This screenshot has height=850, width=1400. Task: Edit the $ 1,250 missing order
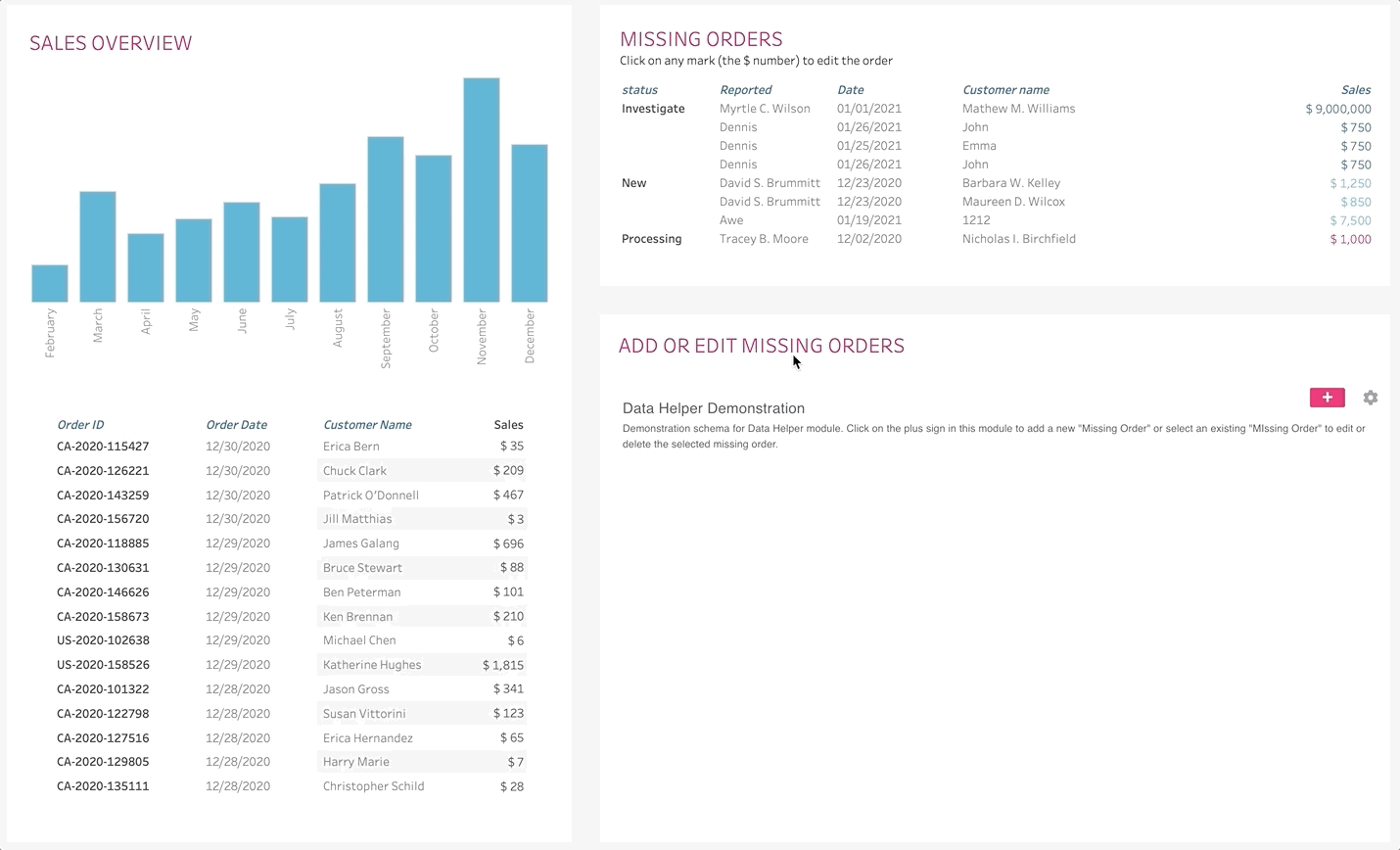[x=1350, y=183]
